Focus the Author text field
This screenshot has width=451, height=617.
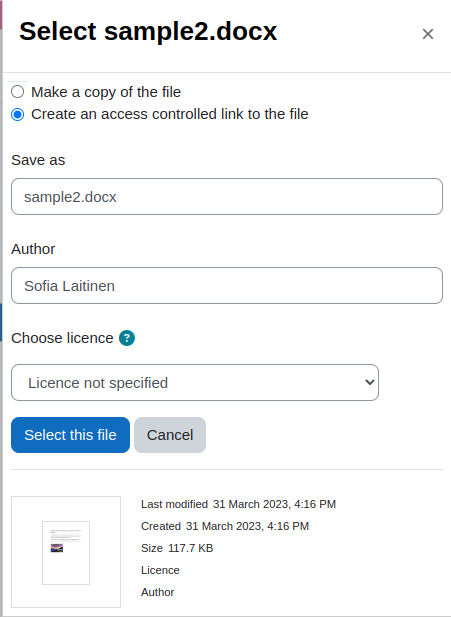[x=227, y=286]
